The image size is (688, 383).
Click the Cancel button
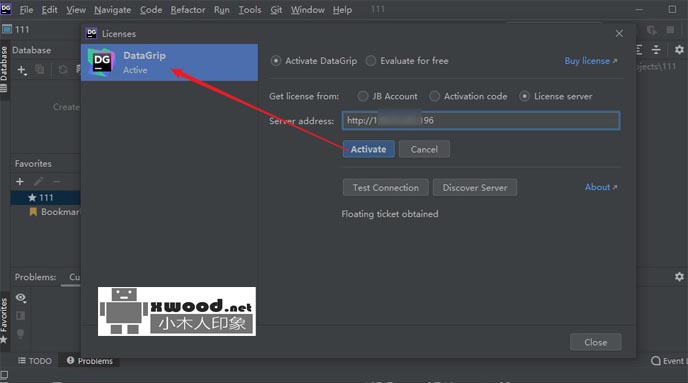pos(424,149)
